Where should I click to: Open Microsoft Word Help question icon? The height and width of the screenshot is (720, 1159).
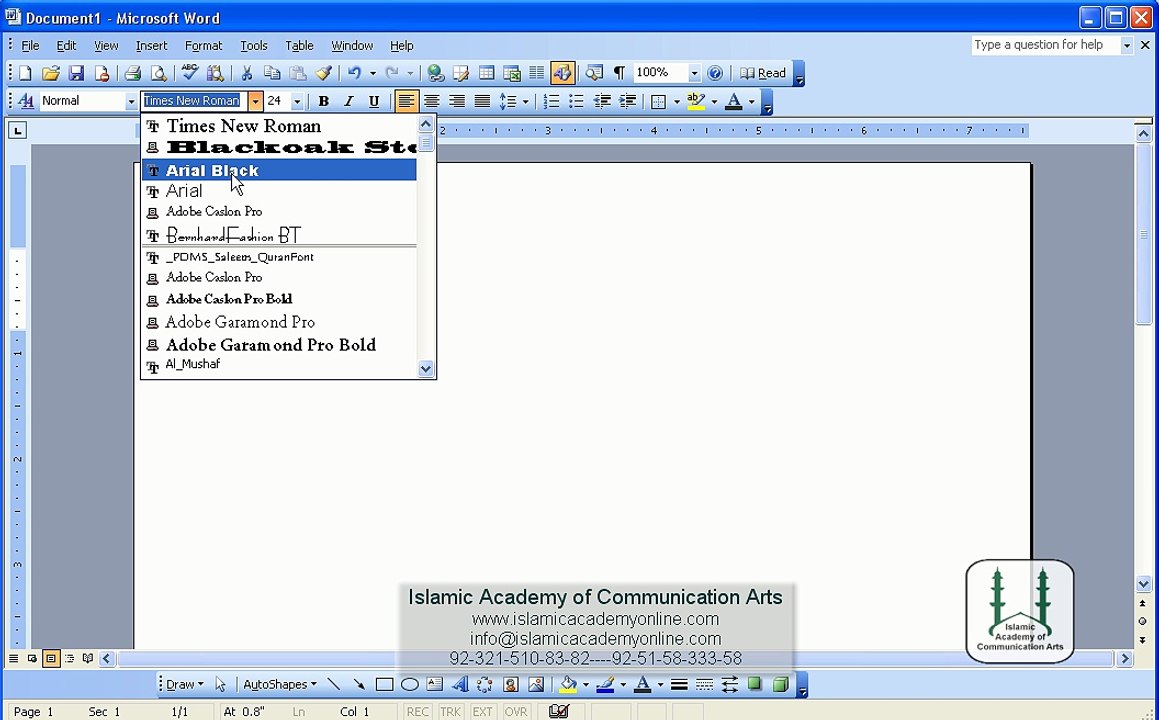point(715,73)
